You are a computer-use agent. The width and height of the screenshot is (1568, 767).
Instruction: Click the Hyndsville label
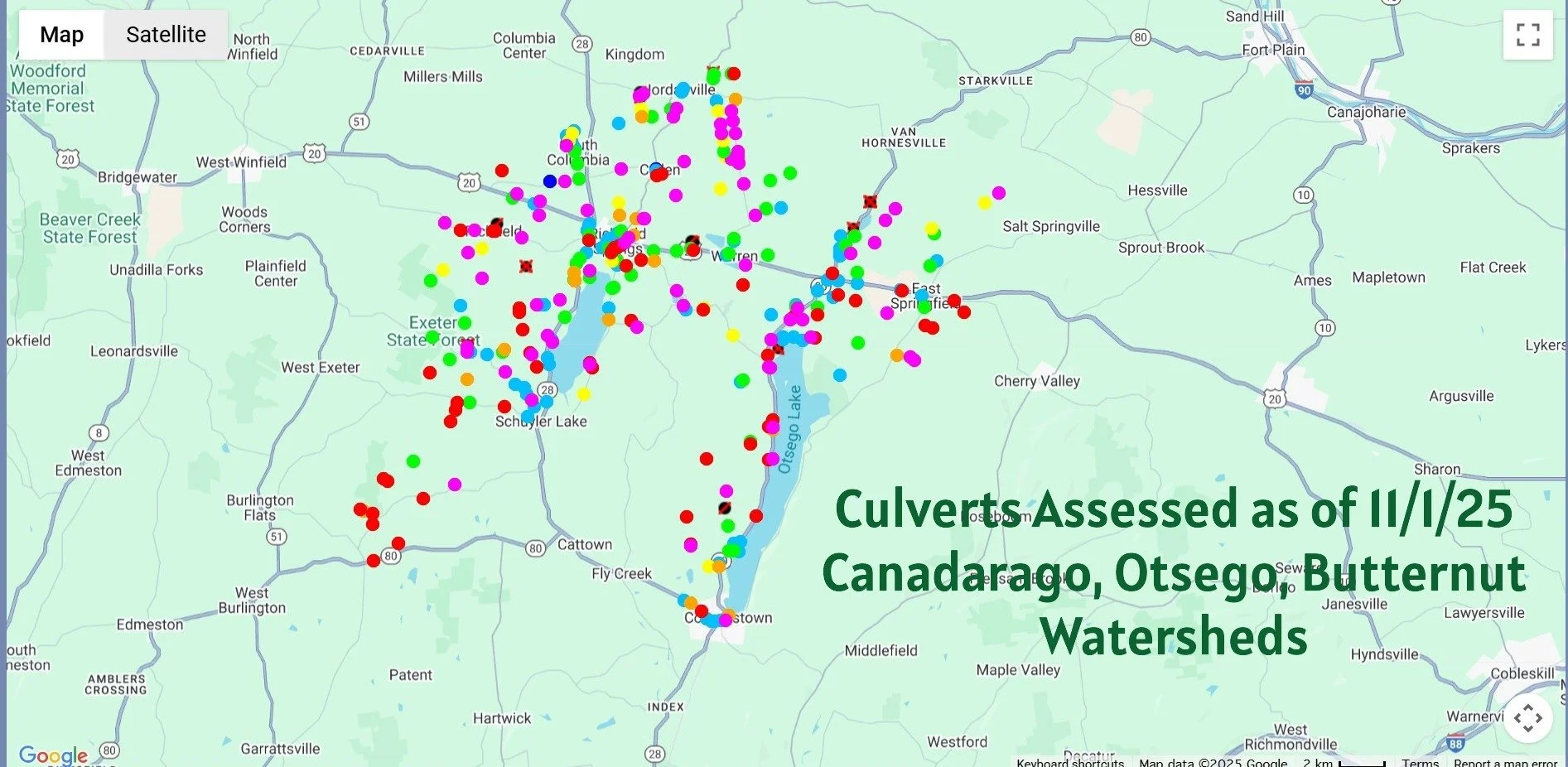[1385, 654]
